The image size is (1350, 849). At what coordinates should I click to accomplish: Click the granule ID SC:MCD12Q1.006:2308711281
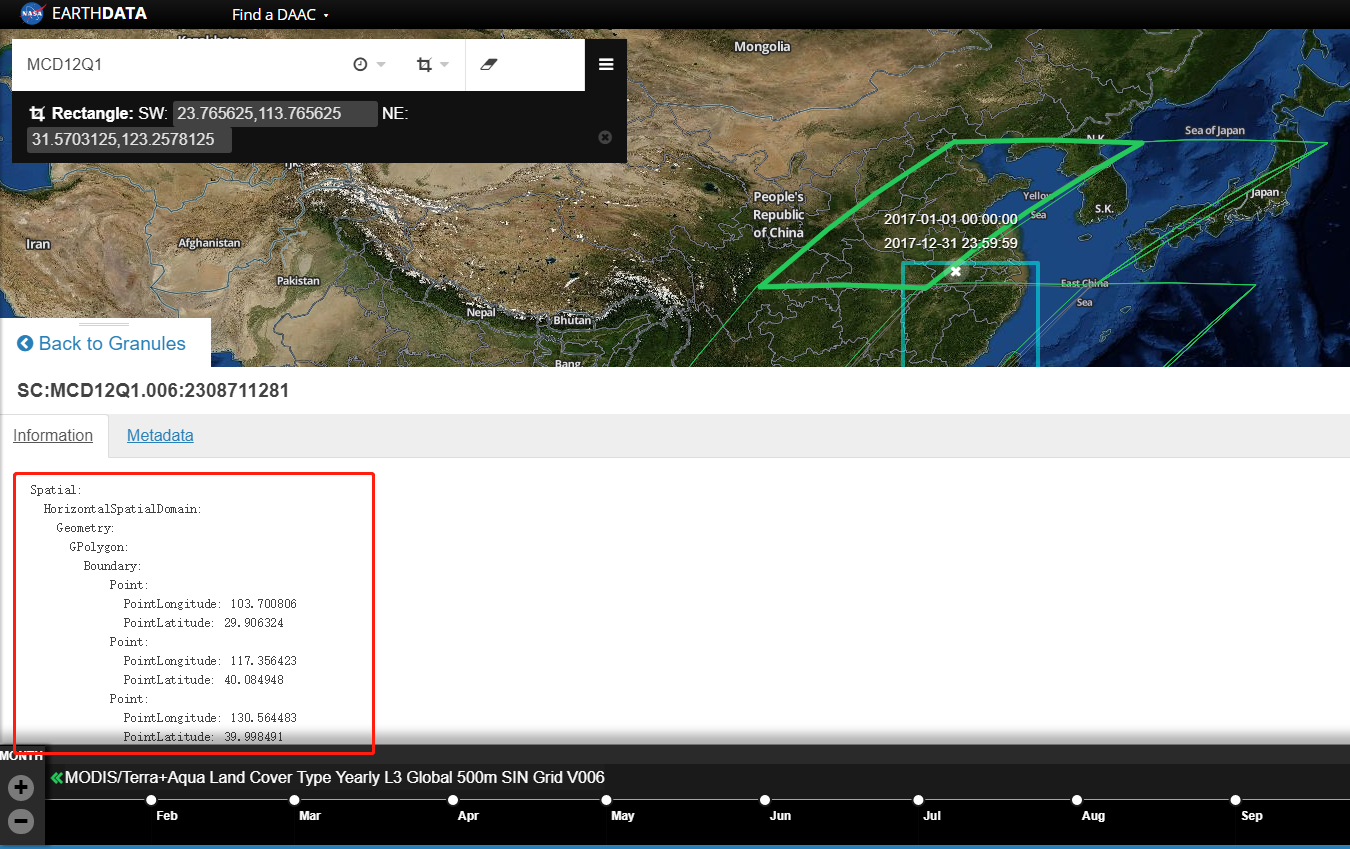153,391
